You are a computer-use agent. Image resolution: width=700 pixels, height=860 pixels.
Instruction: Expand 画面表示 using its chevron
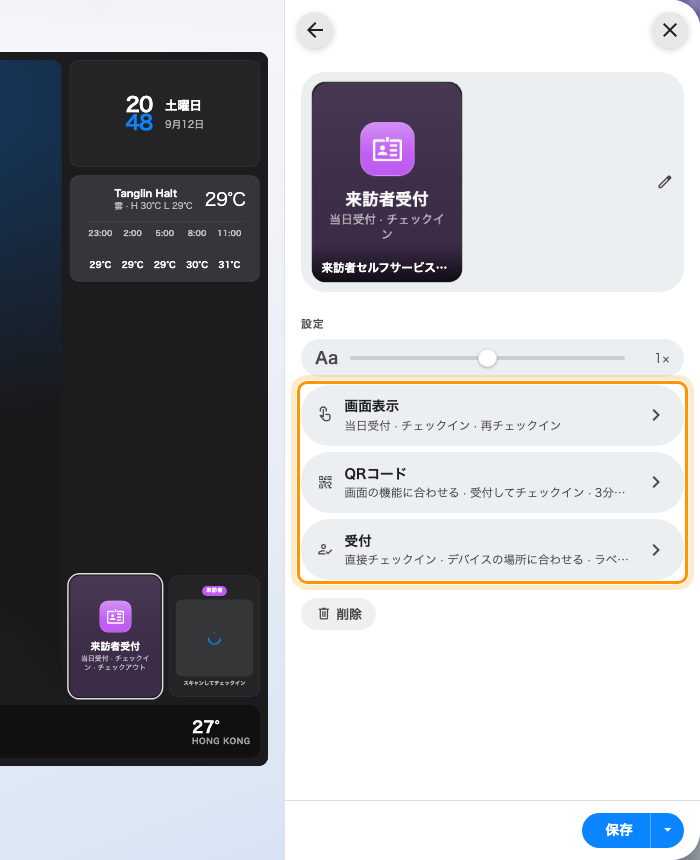(x=656, y=415)
